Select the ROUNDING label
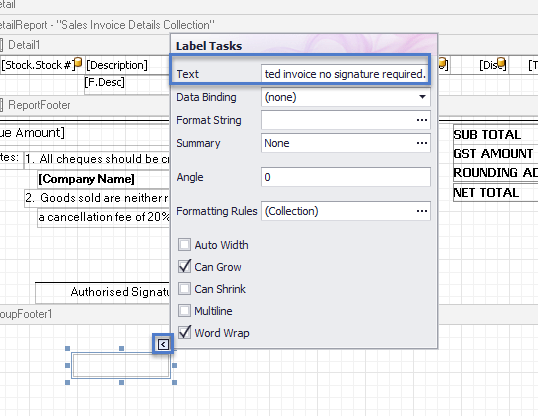Image resolution: width=538 pixels, height=416 pixels. [x=495, y=173]
